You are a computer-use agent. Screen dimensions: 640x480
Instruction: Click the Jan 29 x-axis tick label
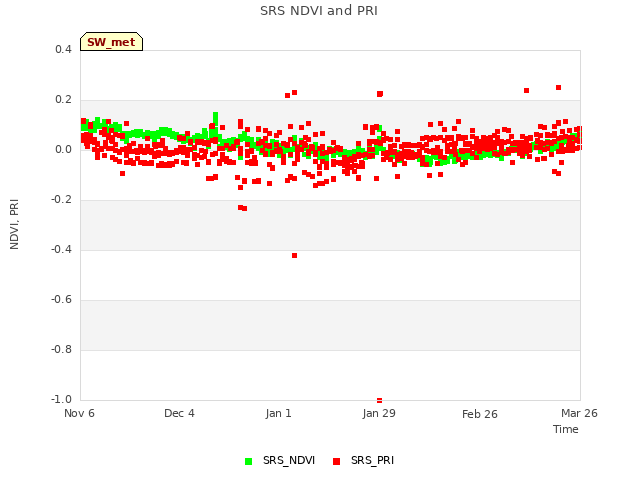[x=379, y=413]
